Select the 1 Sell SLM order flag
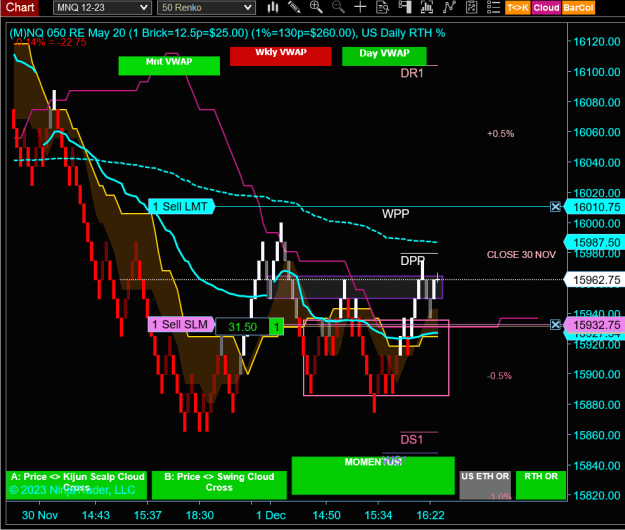The height and width of the screenshot is (530, 625). pos(181,324)
